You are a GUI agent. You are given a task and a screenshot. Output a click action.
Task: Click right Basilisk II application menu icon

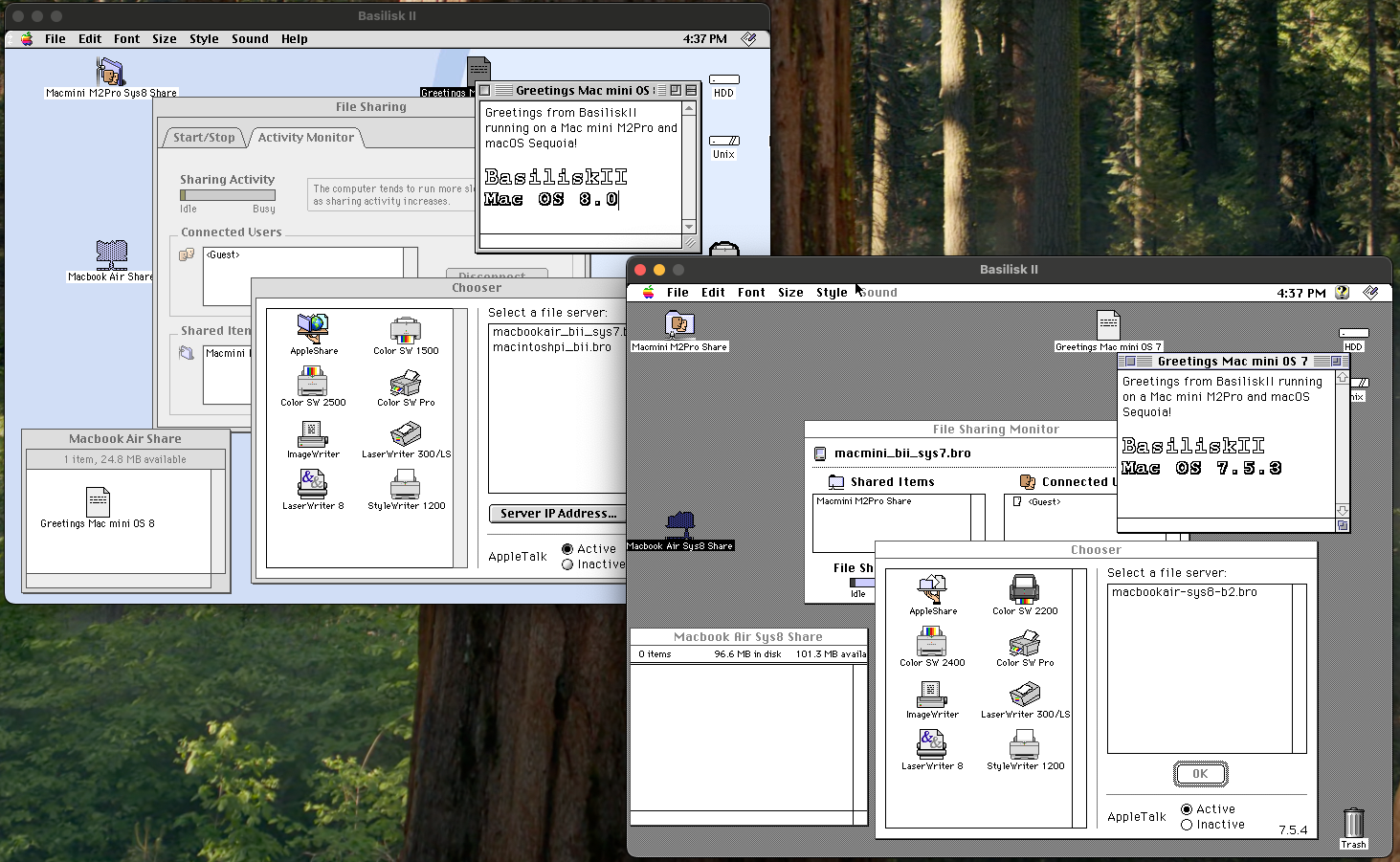pyautogui.click(x=1370, y=293)
